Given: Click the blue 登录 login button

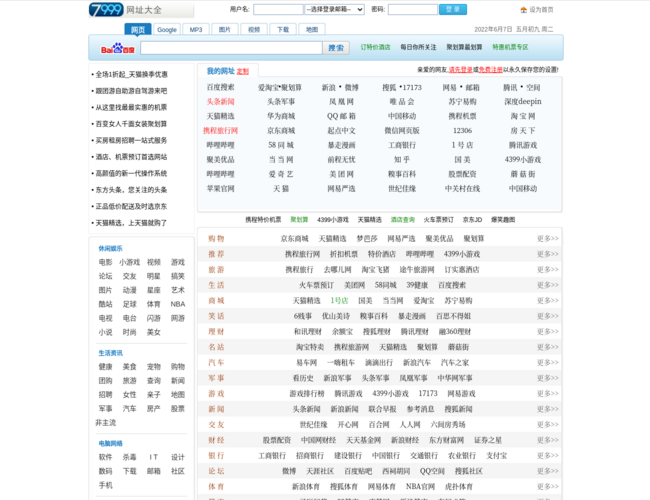Looking at the screenshot, I should click(453, 9).
